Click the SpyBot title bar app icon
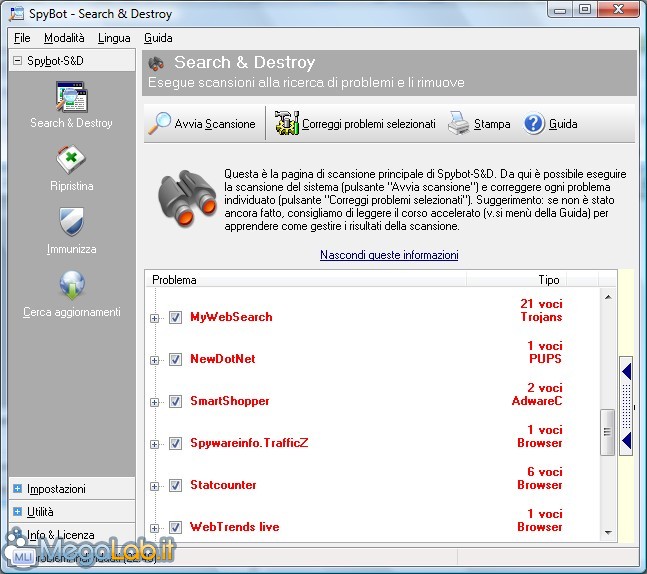Screen dimensions: 647x574 coord(17,14)
